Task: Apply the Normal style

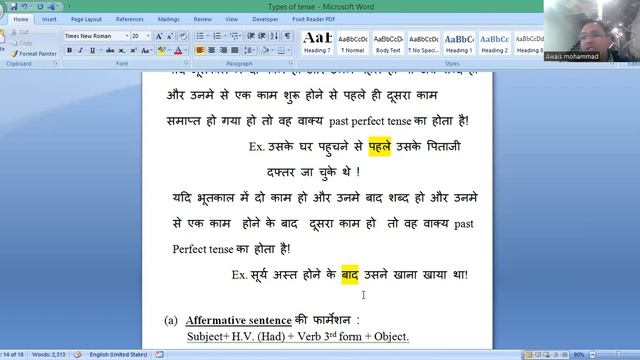Action: pyautogui.click(x=353, y=43)
